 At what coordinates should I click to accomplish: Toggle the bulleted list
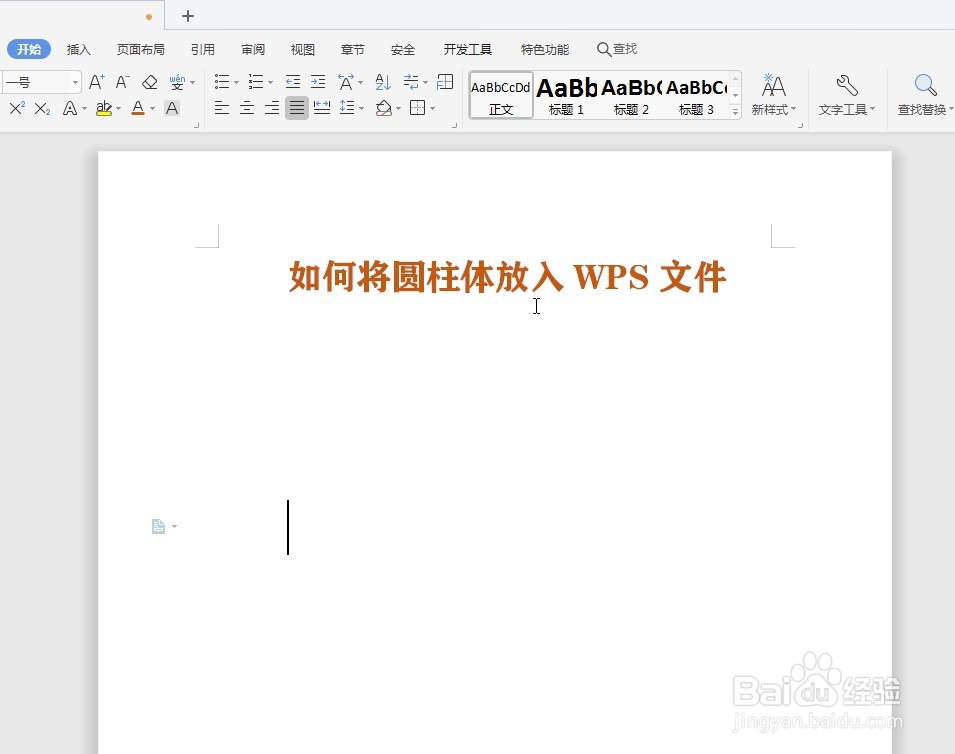[221, 81]
